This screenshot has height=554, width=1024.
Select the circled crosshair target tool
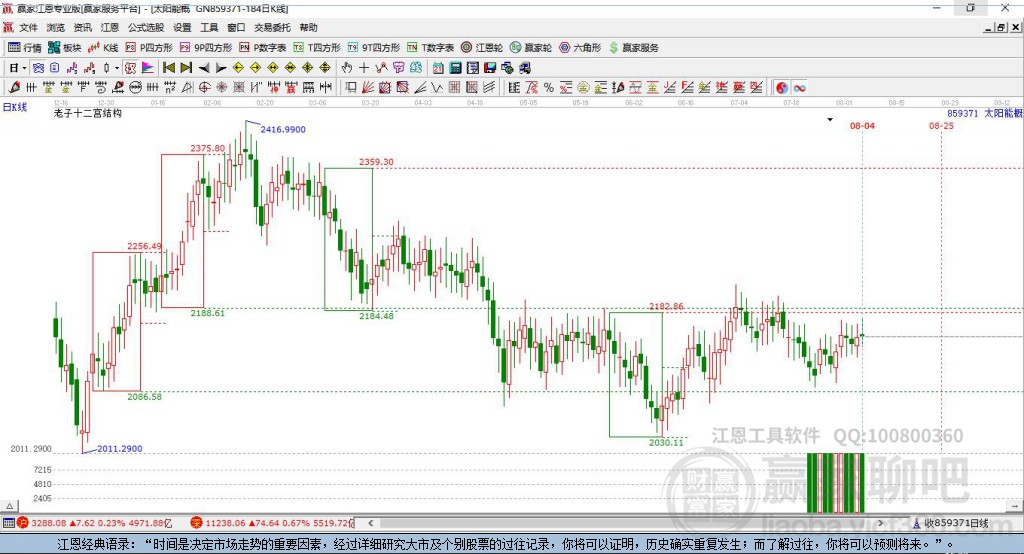[204, 88]
